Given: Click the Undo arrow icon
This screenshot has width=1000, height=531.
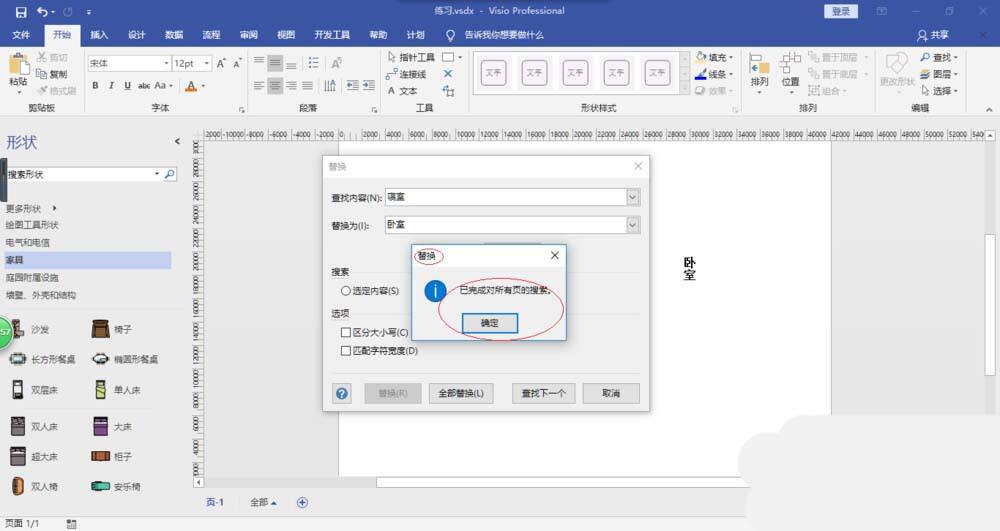Looking at the screenshot, I should (x=42, y=11).
